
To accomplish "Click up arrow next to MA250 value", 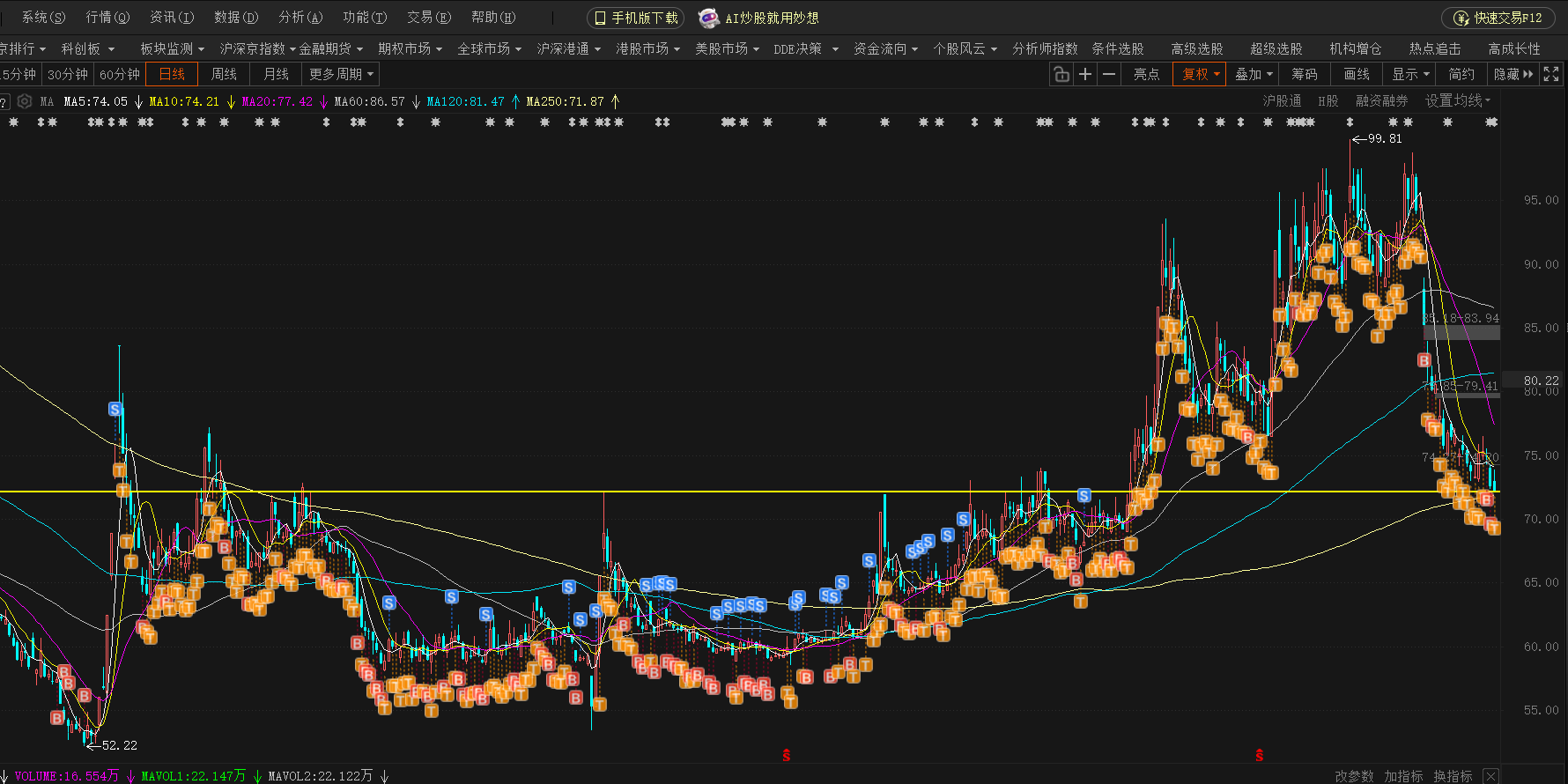I will (x=616, y=102).
